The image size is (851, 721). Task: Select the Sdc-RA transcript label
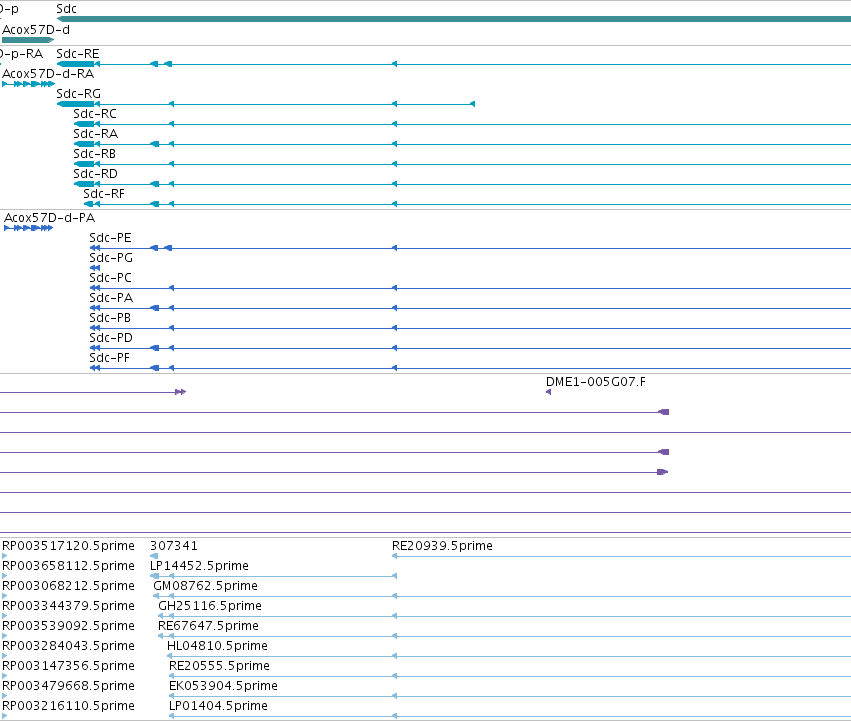pyautogui.click(x=96, y=134)
